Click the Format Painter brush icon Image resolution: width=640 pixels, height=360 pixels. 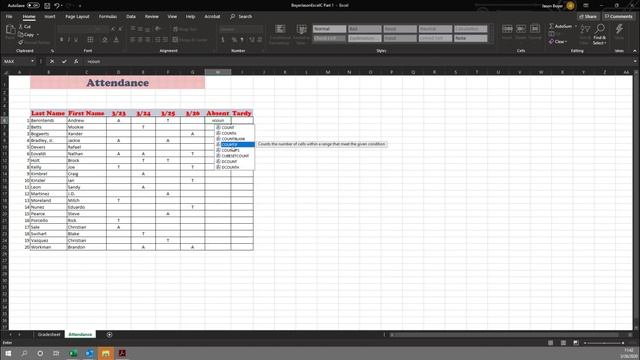click(21, 42)
